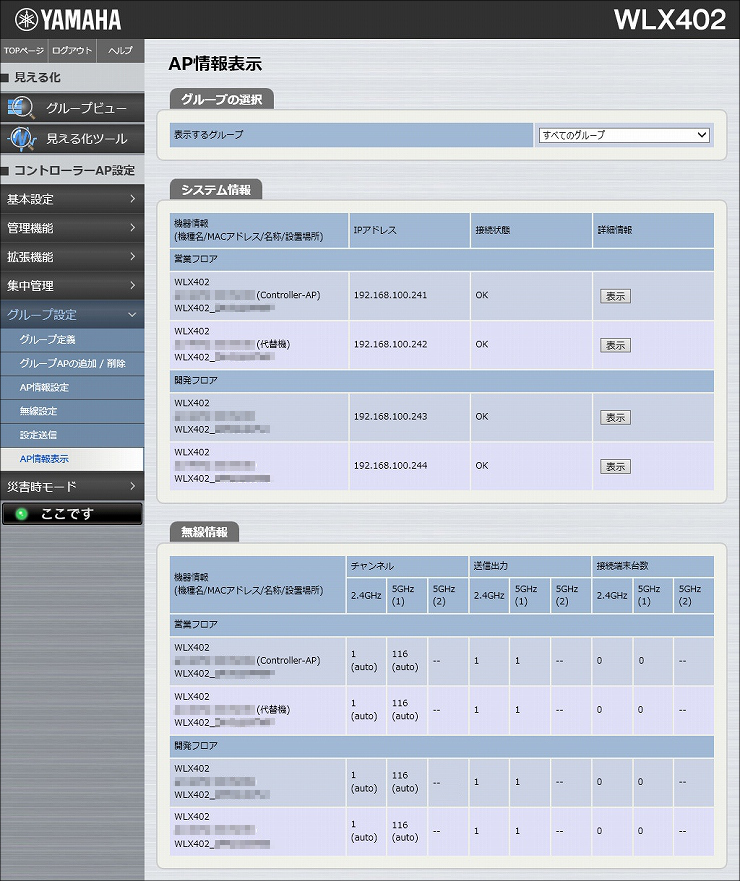The image size is (740, 881).
Task: Open 設定送信 submenu item
Action: (x=72, y=435)
